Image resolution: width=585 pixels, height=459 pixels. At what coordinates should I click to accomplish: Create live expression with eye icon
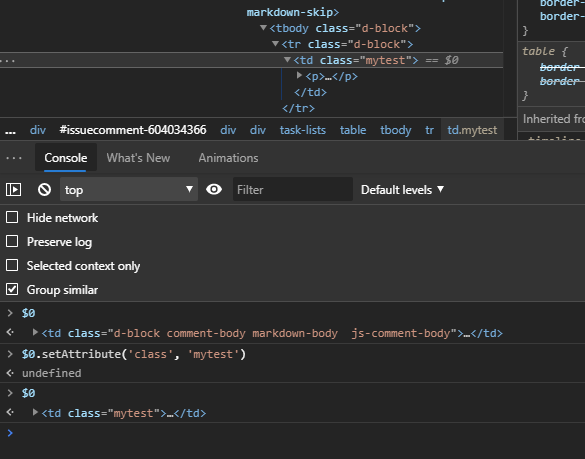click(214, 189)
